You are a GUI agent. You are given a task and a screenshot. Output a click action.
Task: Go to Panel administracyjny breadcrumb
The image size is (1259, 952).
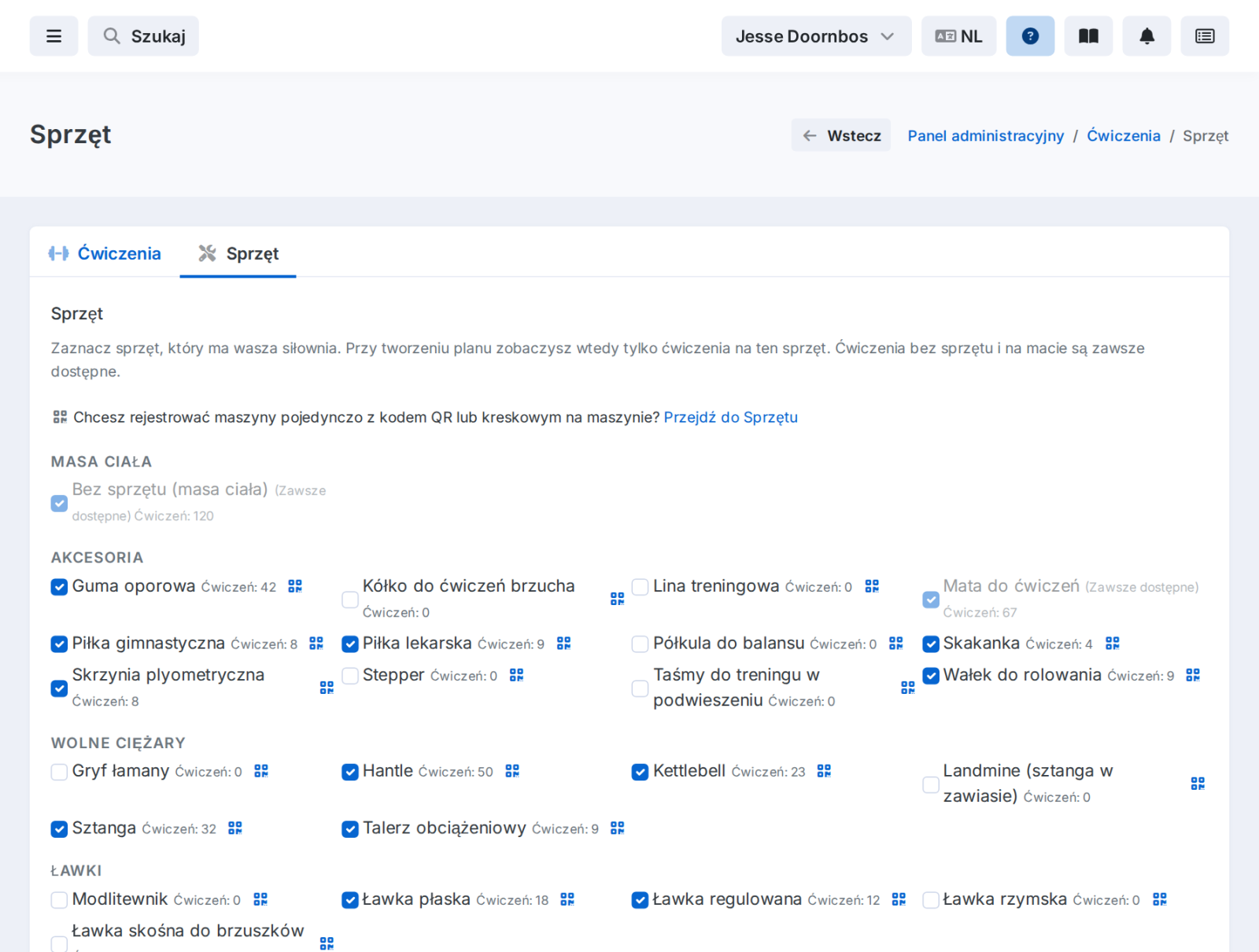(986, 135)
